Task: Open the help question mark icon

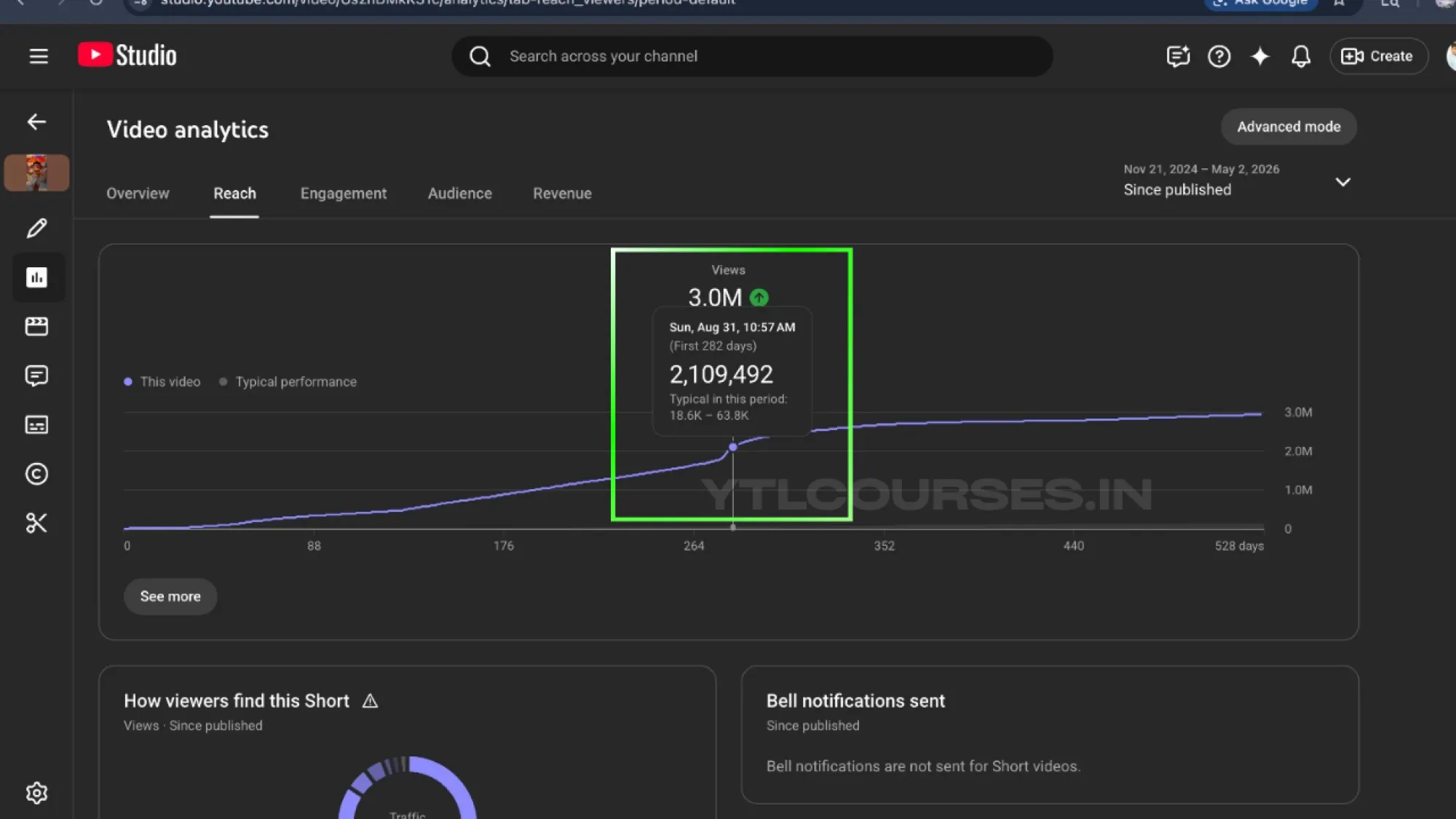Action: pos(1219,56)
